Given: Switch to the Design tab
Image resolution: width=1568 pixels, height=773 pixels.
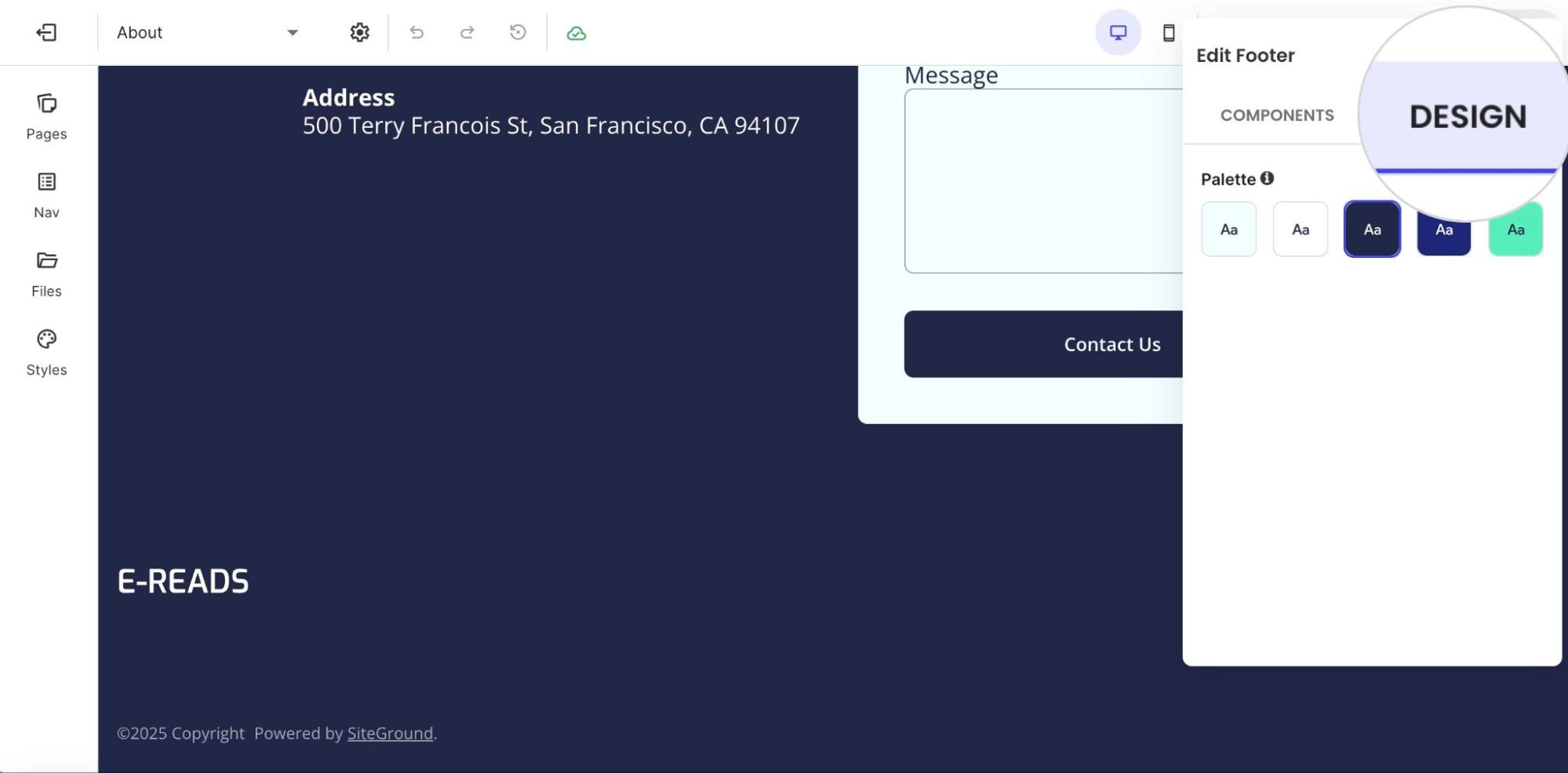Looking at the screenshot, I should (x=1468, y=117).
